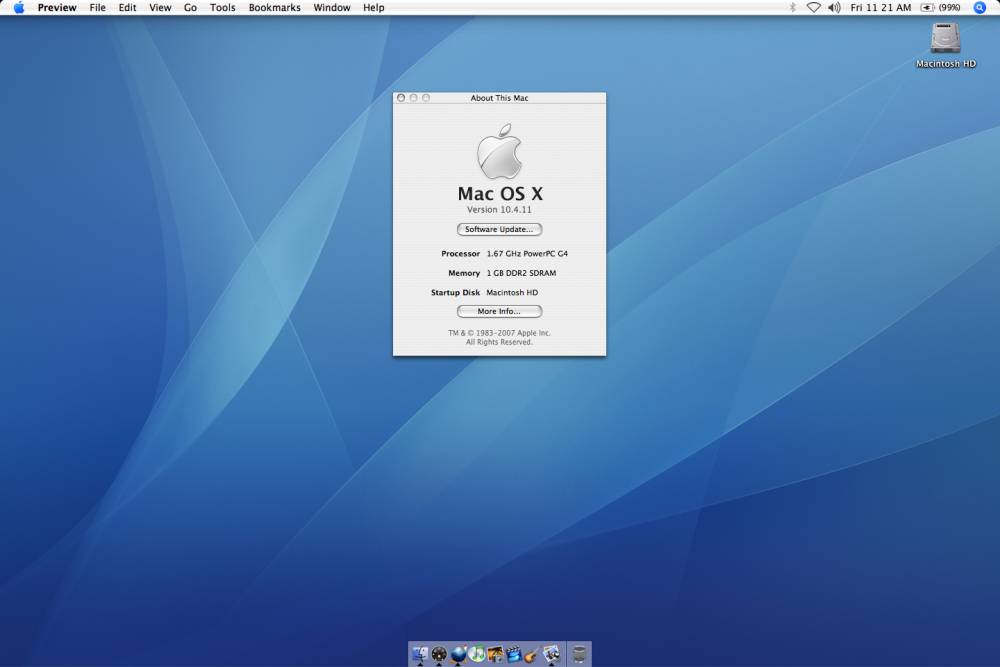The height and width of the screenshot is (667, 1000).
Task: Click the Bluetooth status icon
Action: tap(793, 8)
